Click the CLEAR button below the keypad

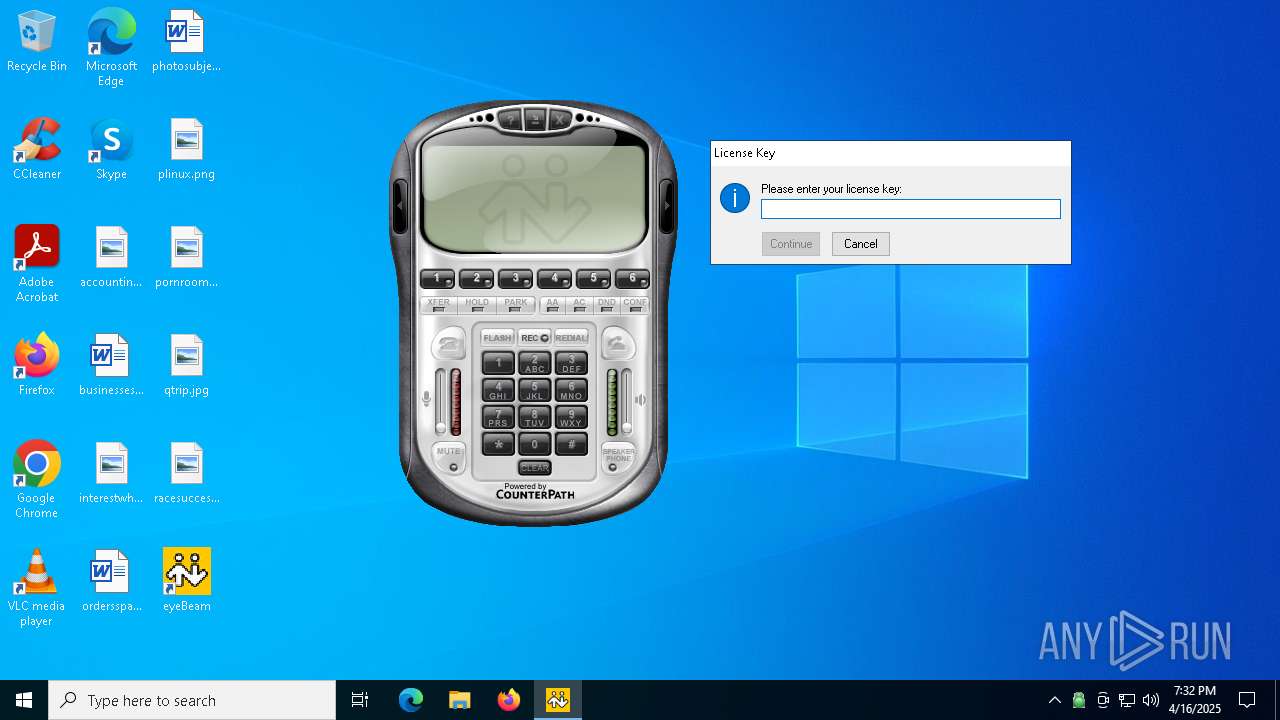[x=535, y=468]
